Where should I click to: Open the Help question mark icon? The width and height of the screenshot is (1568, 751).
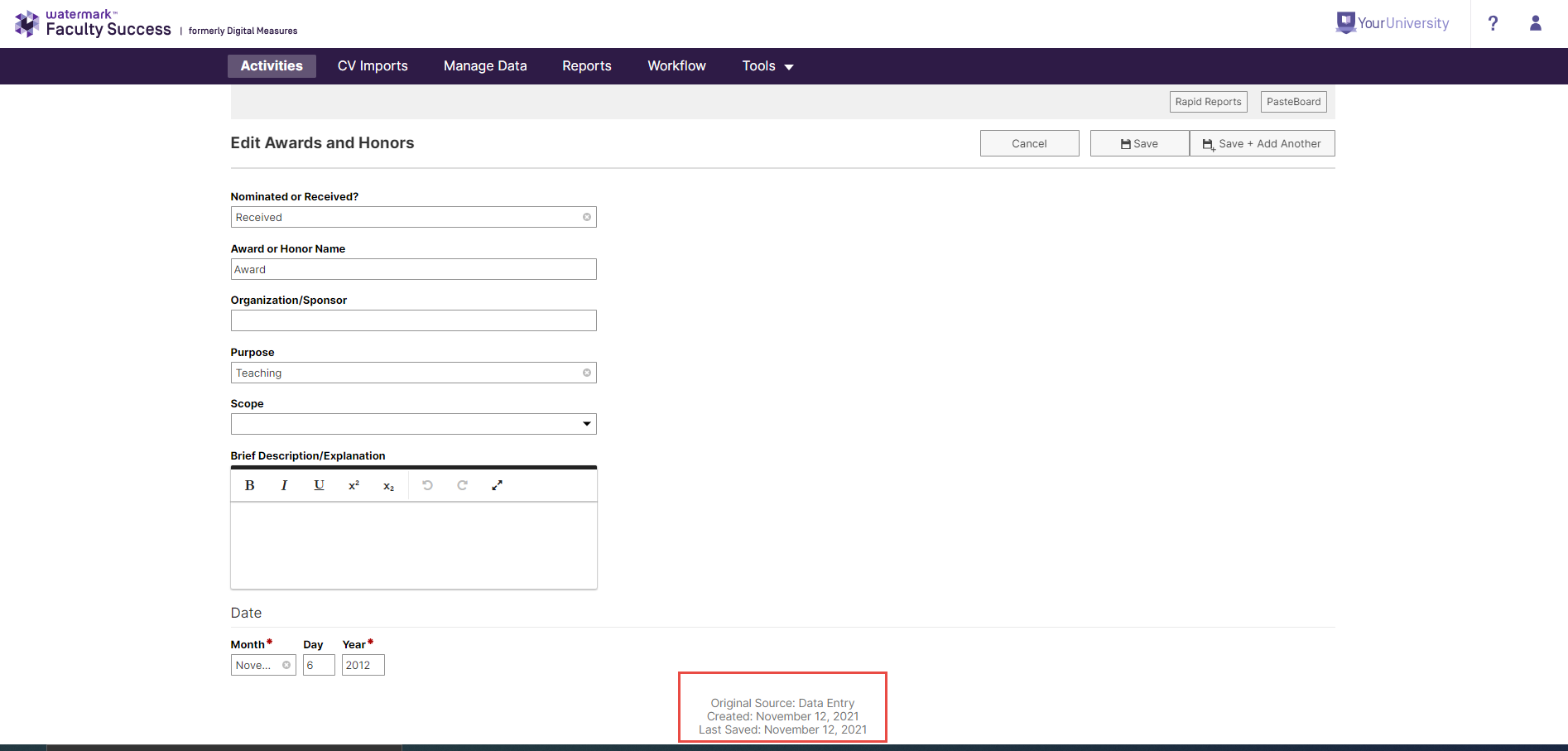tap(1493, 23)
